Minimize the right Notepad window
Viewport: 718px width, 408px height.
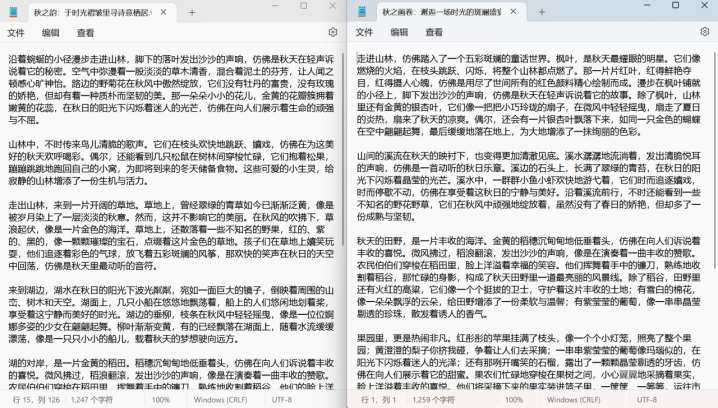pyautogui.click(x=647, y=5)
